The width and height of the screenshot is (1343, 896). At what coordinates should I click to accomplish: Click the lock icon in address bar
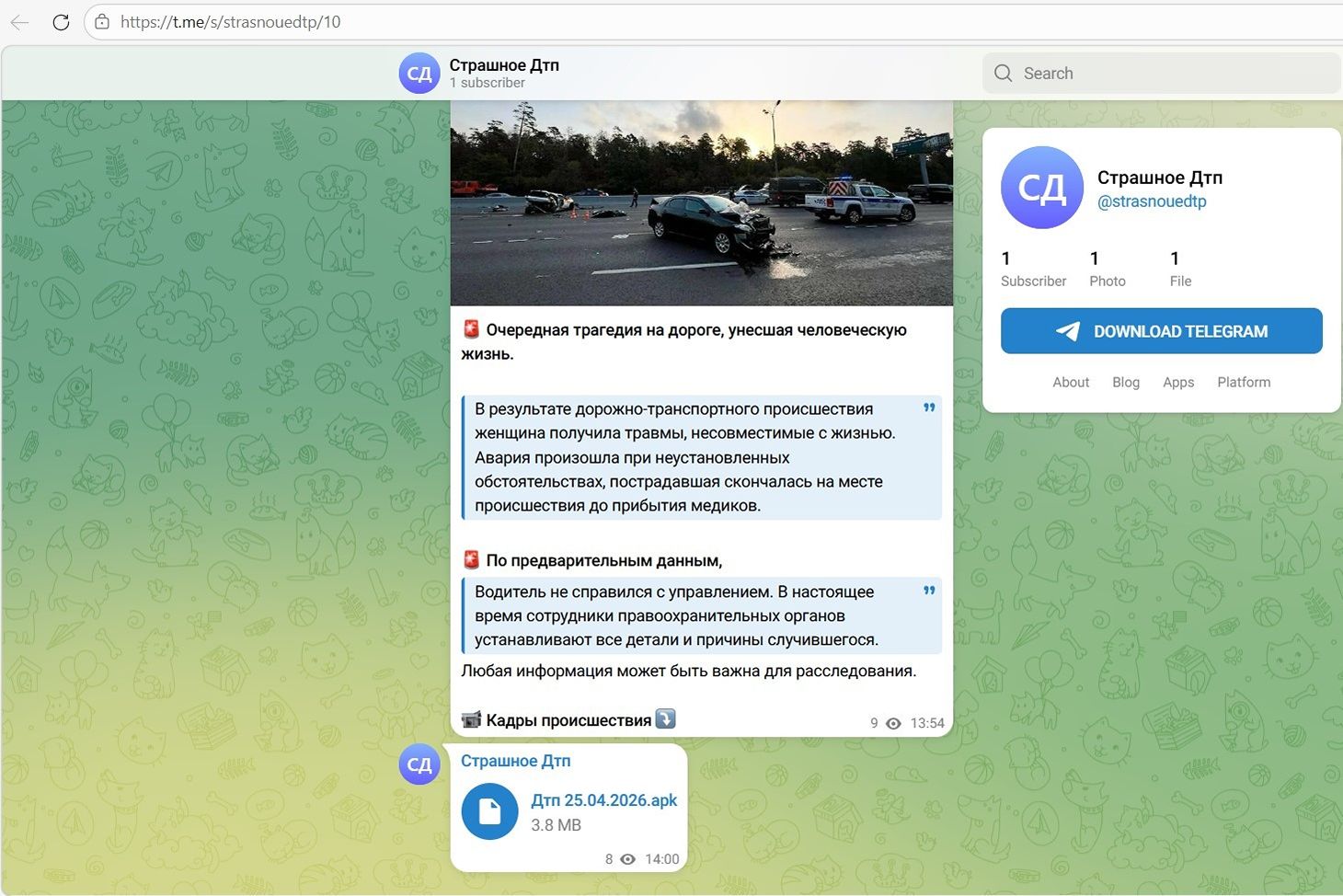(102, 22)
